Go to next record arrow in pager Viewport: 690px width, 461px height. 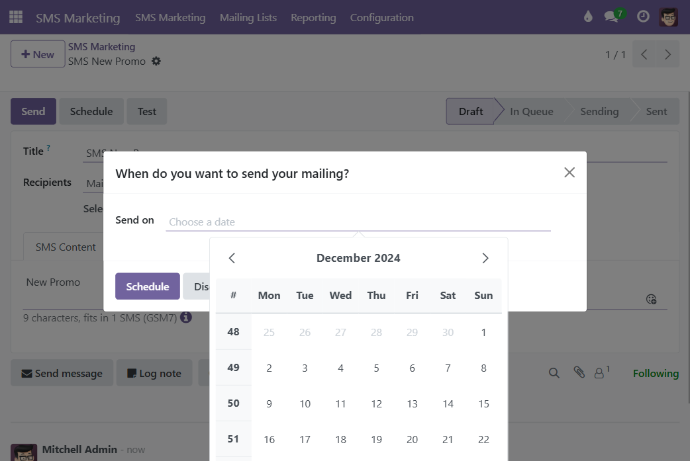668,54
